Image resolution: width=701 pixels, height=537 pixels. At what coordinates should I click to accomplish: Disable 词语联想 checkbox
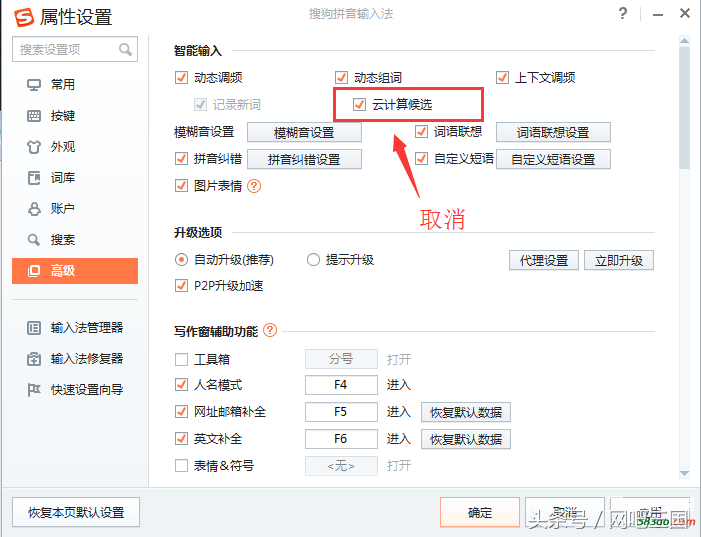pos(421,131)
